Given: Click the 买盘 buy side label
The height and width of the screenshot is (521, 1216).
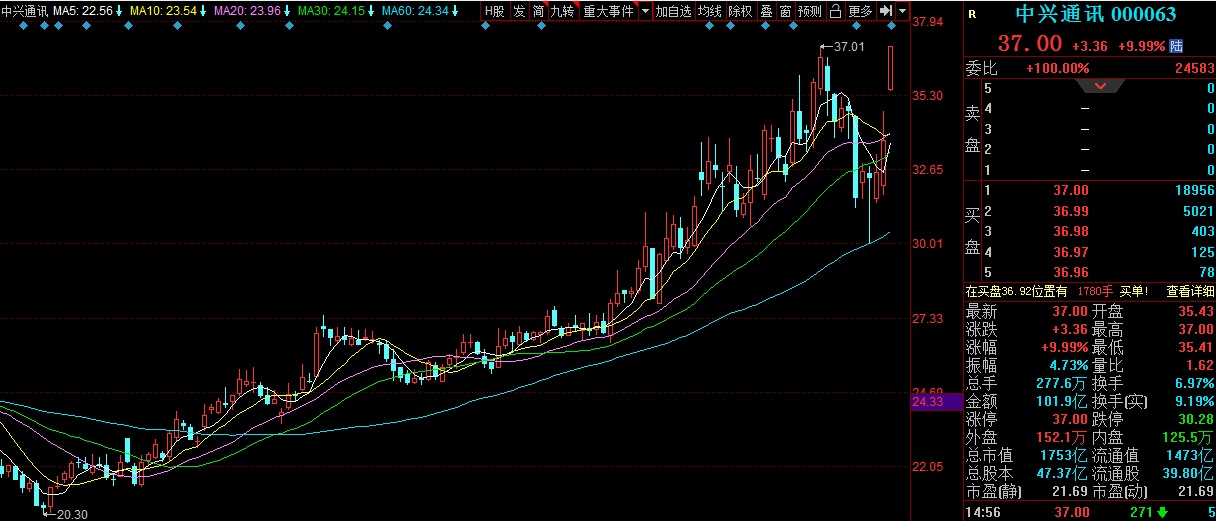Looking at the screenshot, I should [972, 231].
